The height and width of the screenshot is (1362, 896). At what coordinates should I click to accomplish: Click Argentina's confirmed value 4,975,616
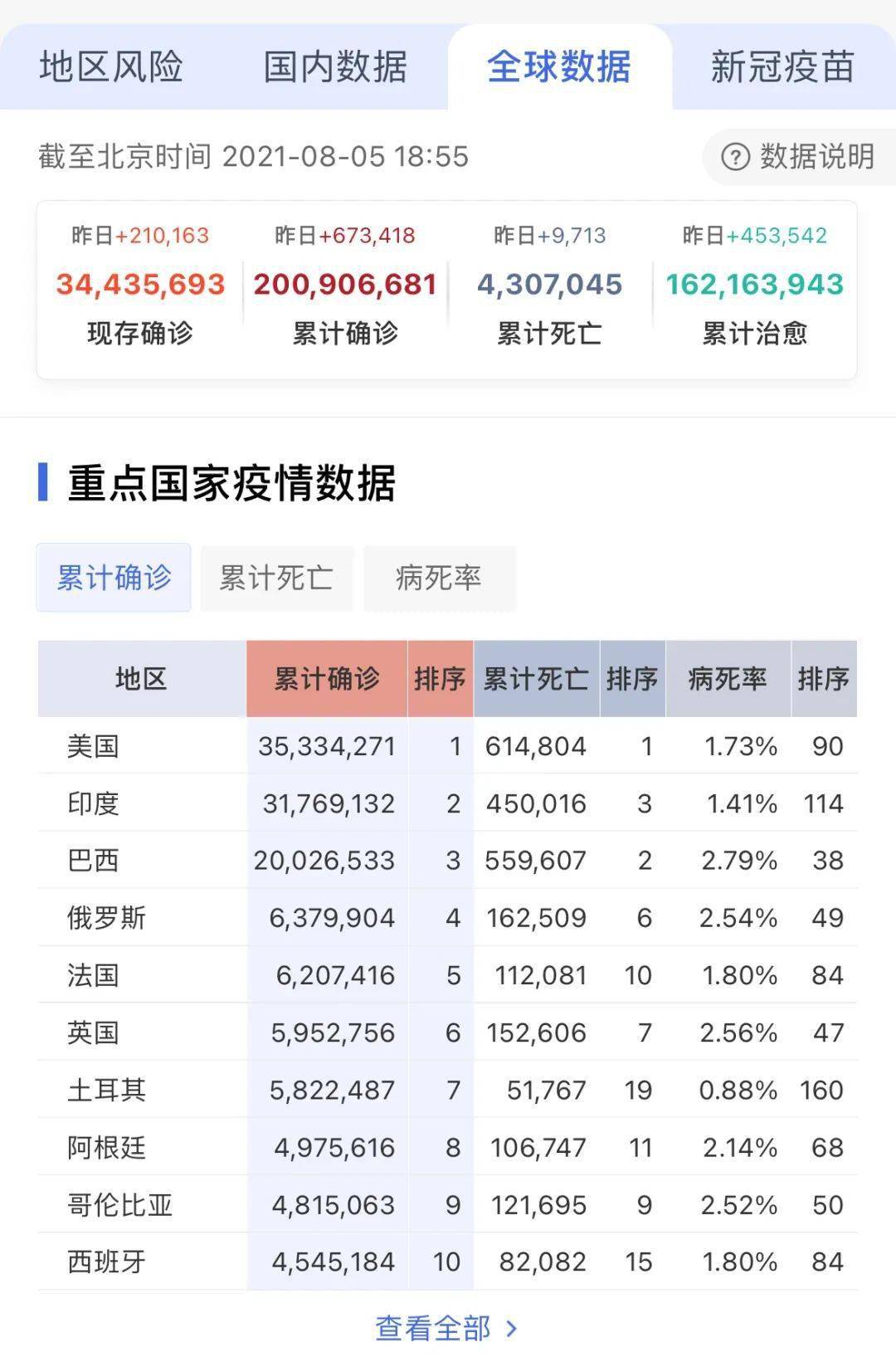[x=335, y=1148]
